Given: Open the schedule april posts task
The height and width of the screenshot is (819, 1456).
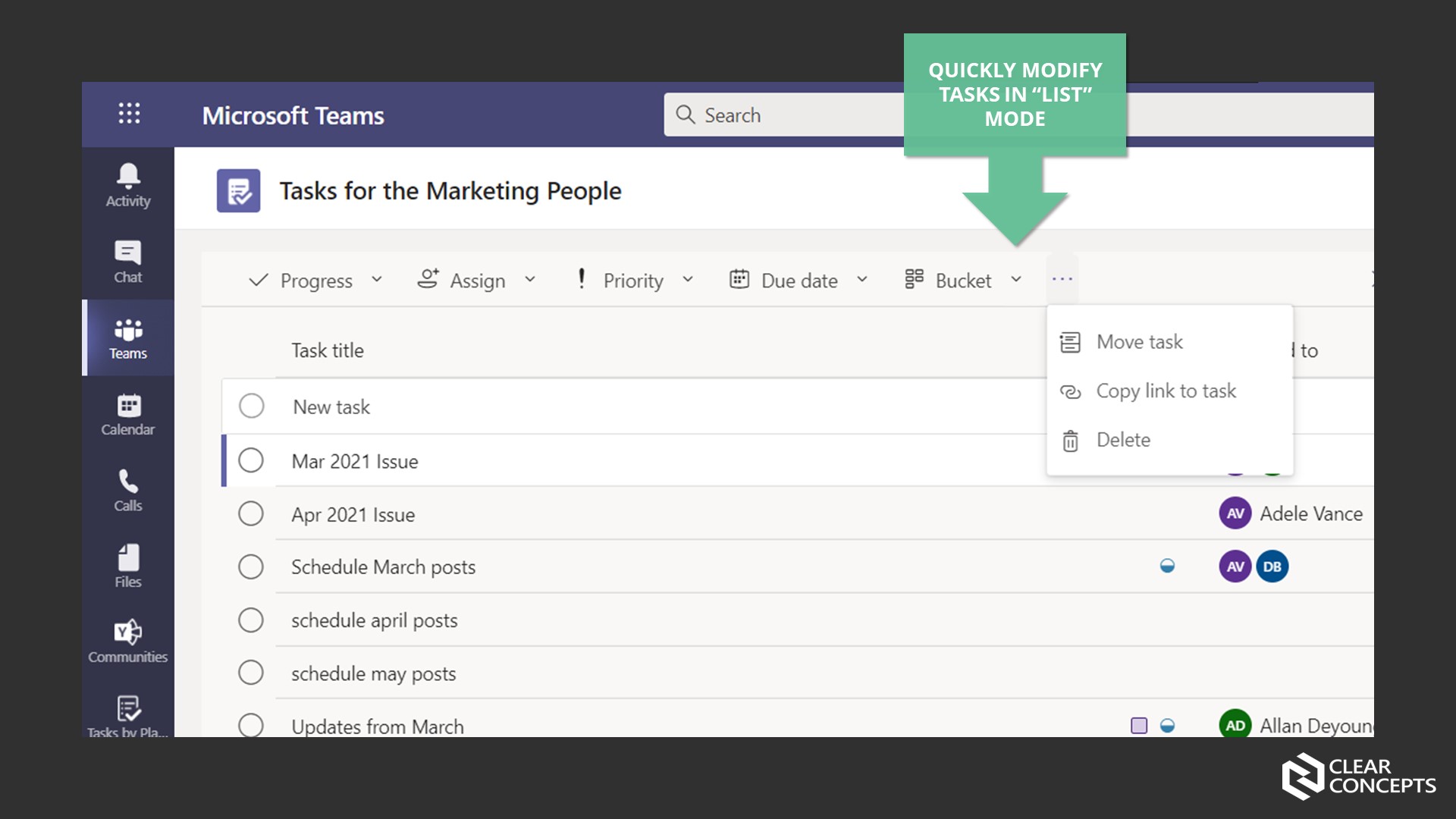Looking at the screenshot, I should tap(375, 620).
